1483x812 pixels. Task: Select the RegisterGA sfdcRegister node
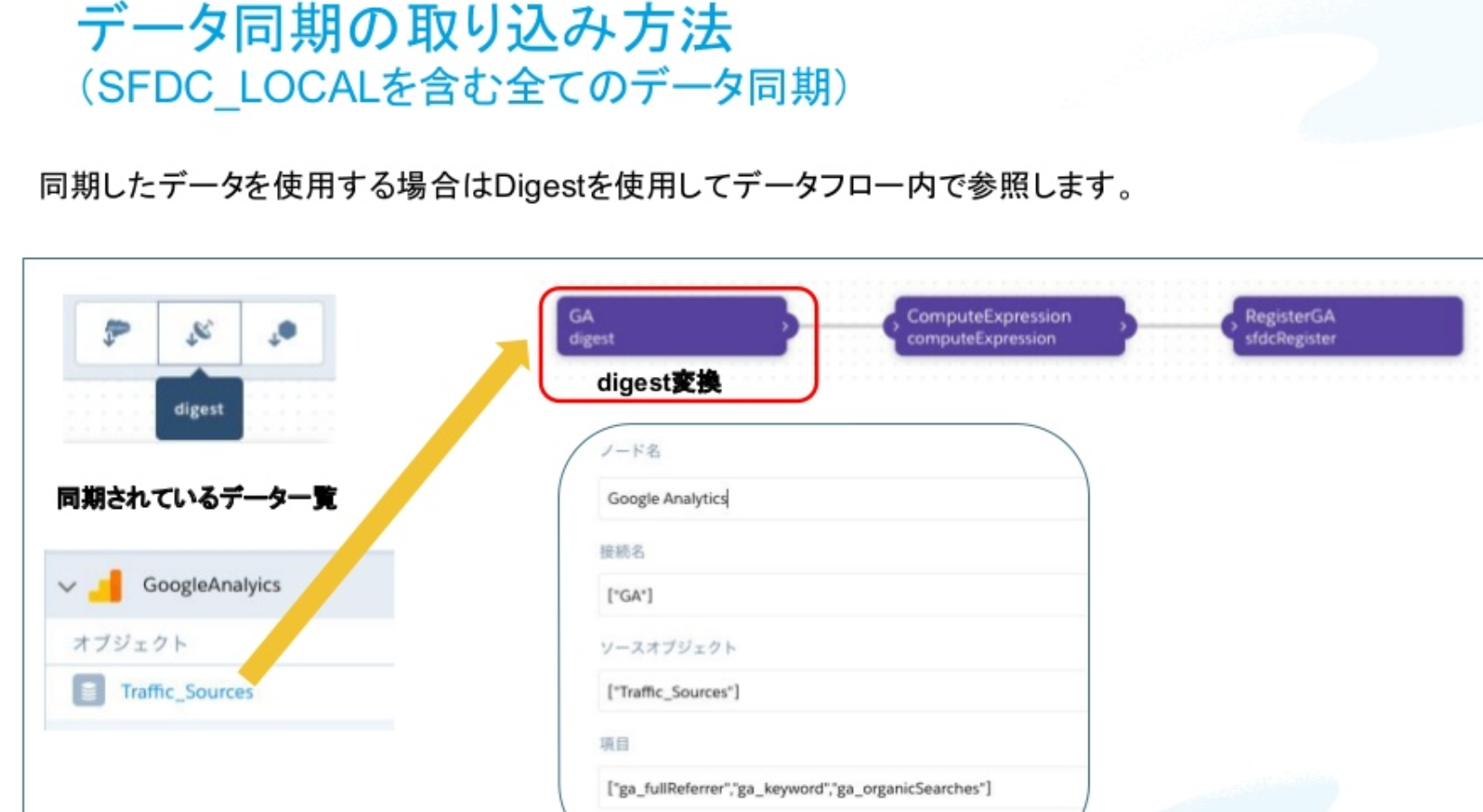(1347, 327)
